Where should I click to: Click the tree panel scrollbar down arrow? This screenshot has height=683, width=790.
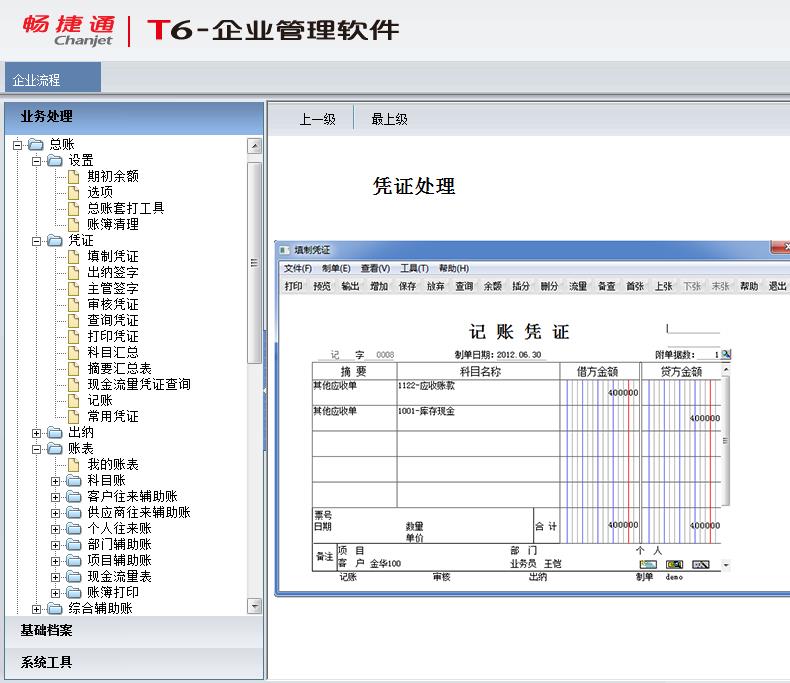tap(254, 605)
